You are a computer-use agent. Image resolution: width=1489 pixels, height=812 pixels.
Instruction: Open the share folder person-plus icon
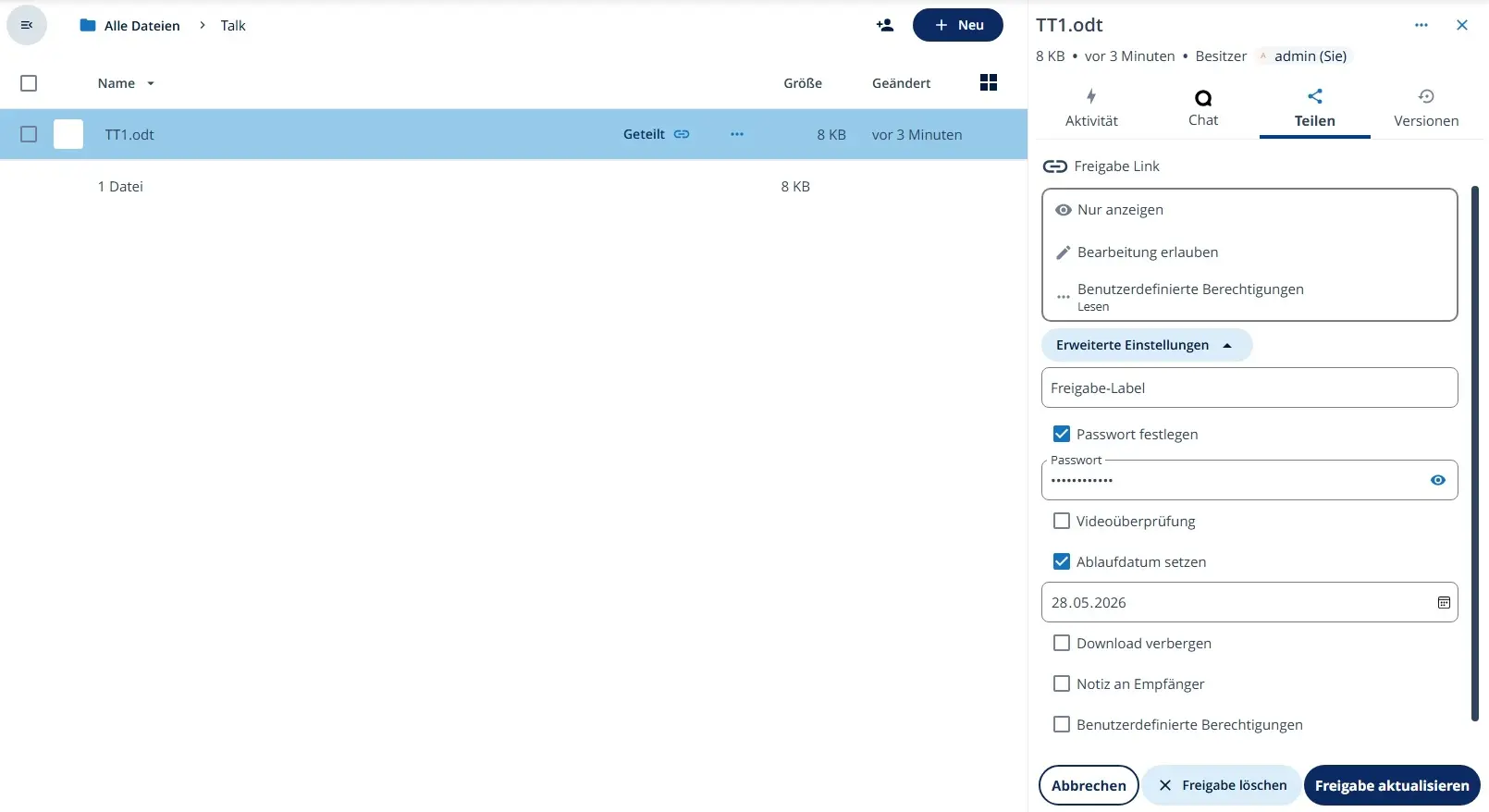coord(885,25)
